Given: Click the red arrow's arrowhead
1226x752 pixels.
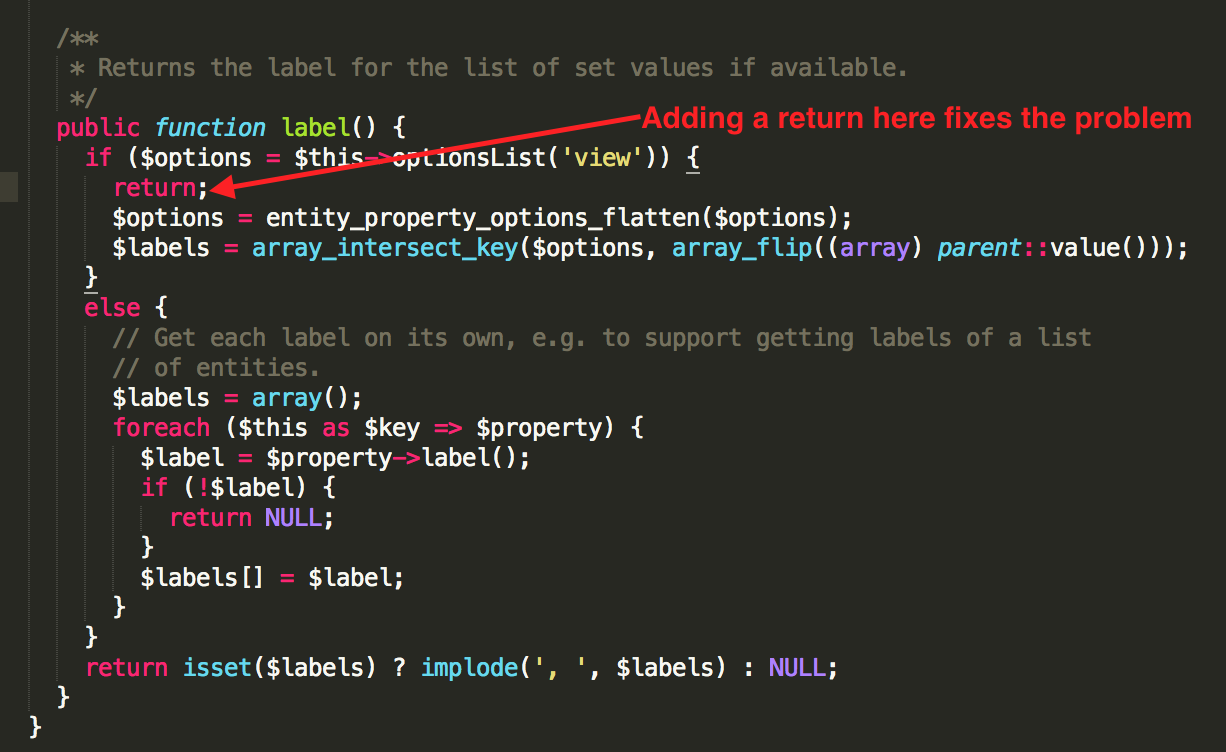Looking at the screenshot, I should tap(221, 187).
